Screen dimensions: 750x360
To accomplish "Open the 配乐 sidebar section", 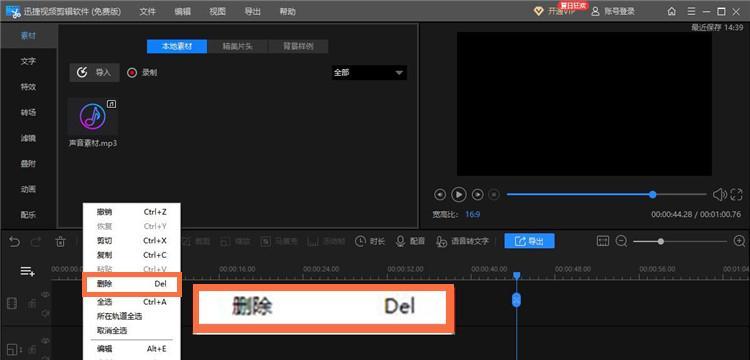I will tap(28, 215).
